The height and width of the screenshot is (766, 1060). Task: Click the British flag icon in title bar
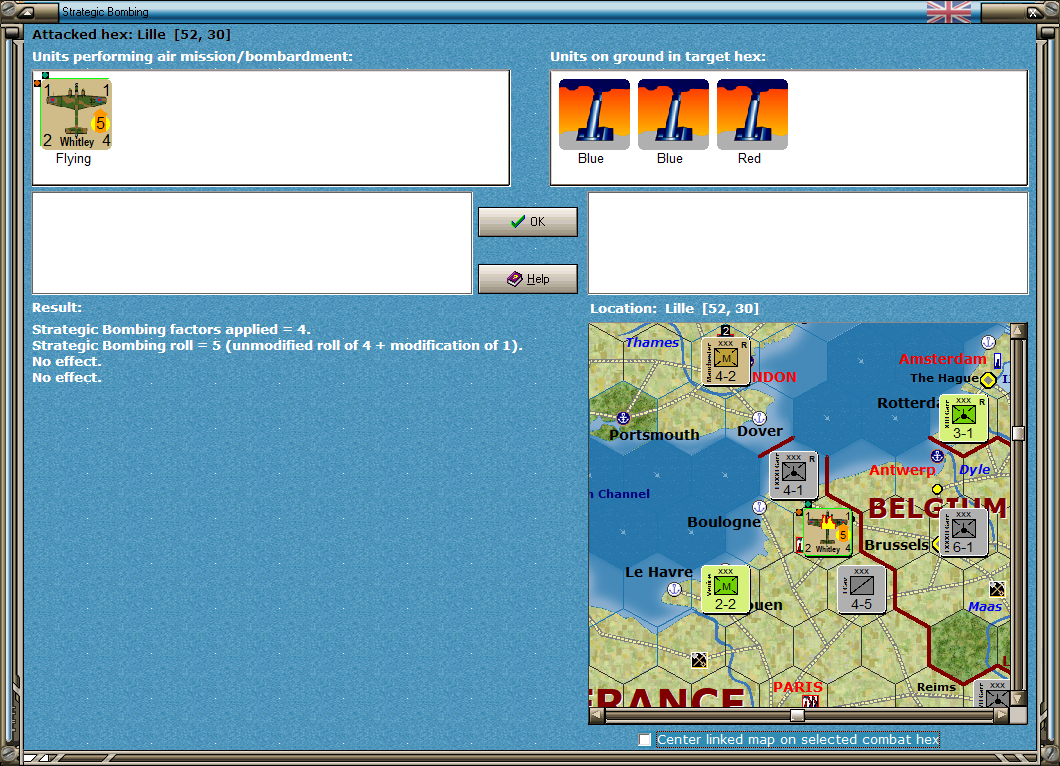pos(948,11)
